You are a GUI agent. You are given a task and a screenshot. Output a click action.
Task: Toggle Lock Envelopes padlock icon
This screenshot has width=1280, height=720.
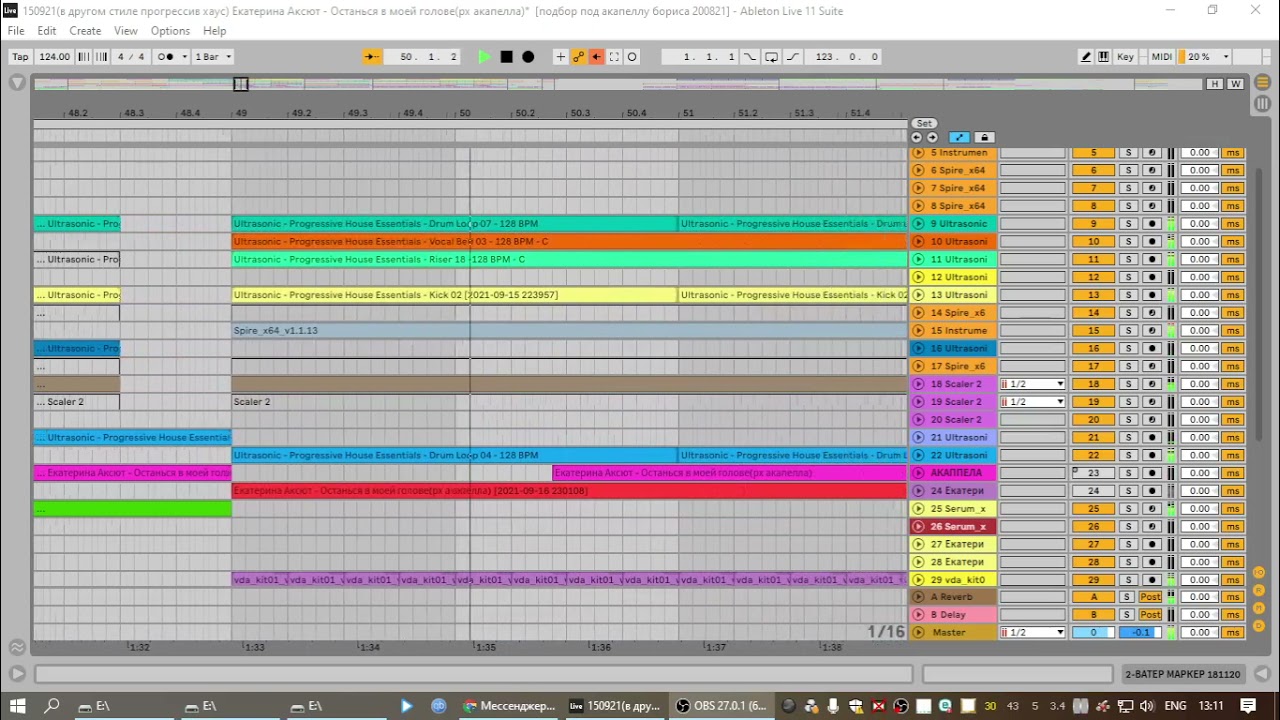click(984, 137)
